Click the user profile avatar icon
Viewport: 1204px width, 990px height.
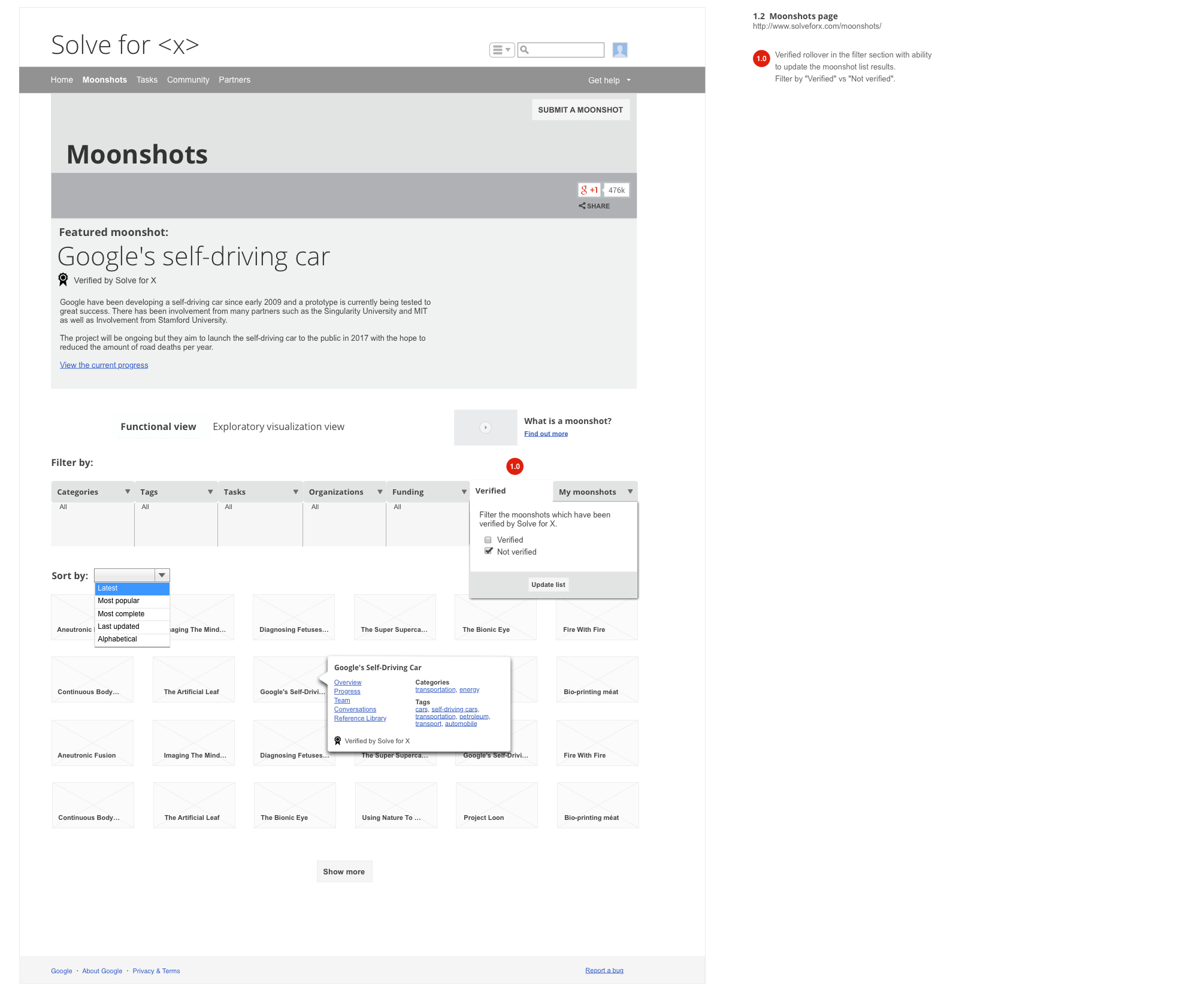pyautogui.click(x=619, y=50)
